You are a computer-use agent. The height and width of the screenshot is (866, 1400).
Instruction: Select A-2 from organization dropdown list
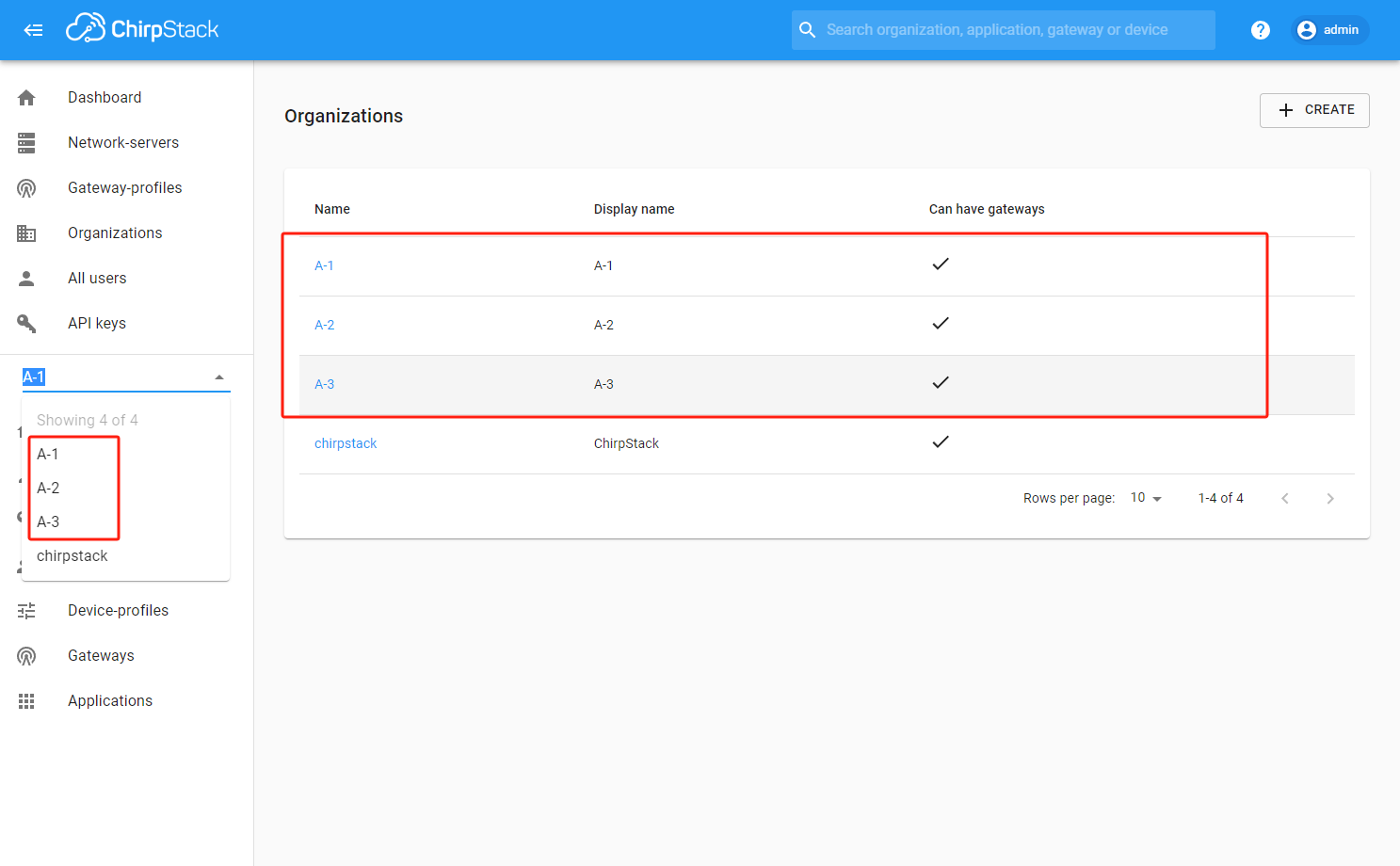[48, 488]
